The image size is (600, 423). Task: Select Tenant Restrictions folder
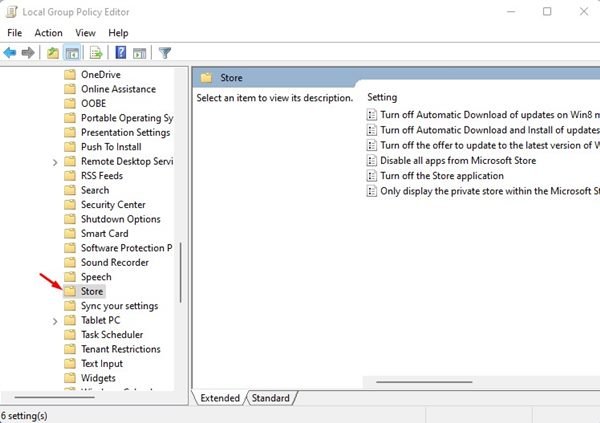coord(121,349)
